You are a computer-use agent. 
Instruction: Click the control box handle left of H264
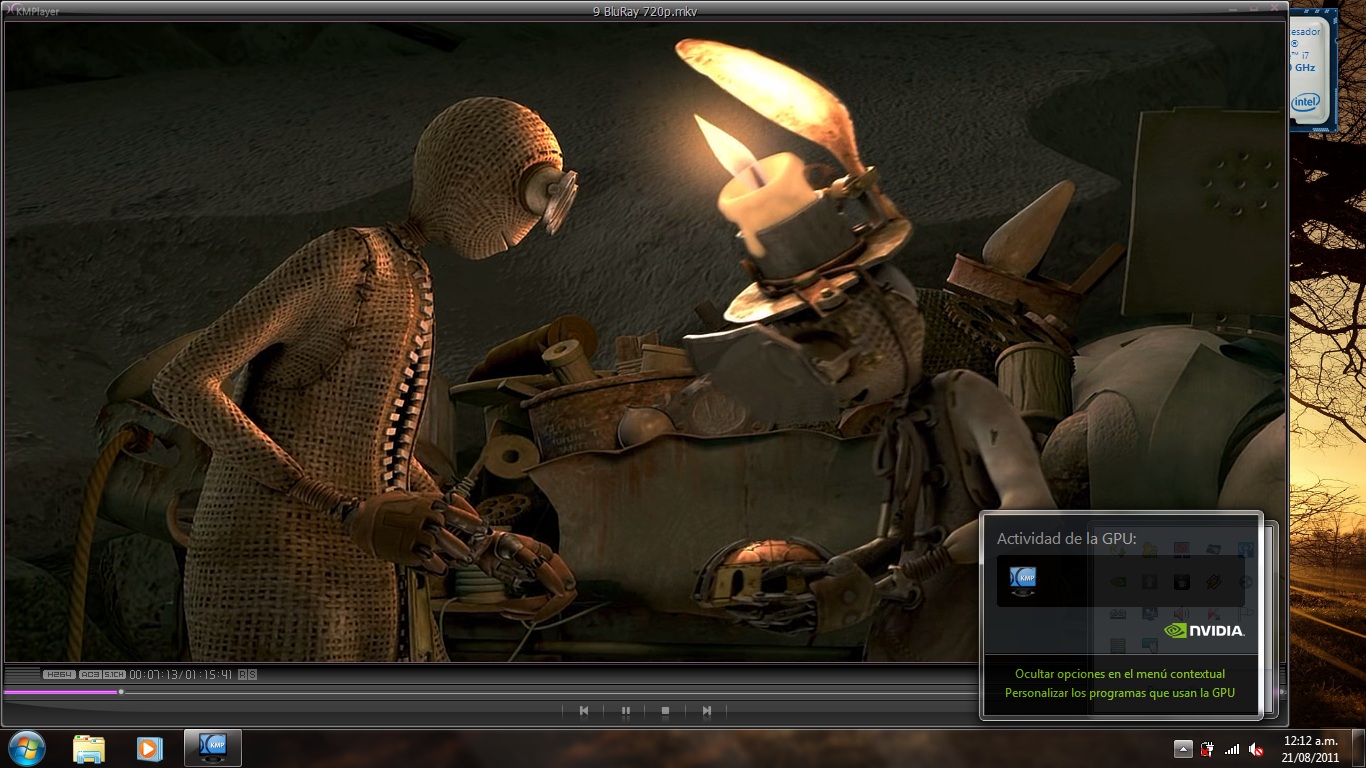pos(22,675)
